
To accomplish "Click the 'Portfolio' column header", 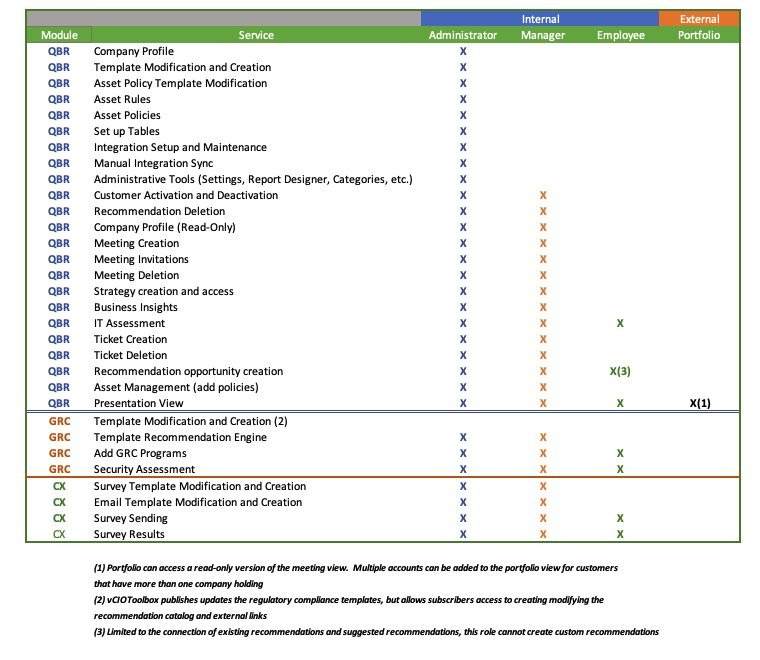I will 698,35.
